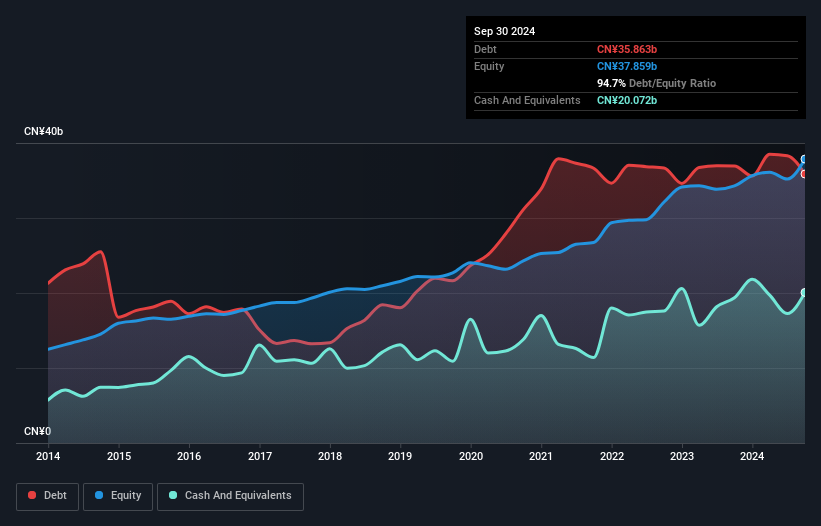
Task: Click Cash And Equivalents label in tooltip
Action: click(x=527, y=100)
